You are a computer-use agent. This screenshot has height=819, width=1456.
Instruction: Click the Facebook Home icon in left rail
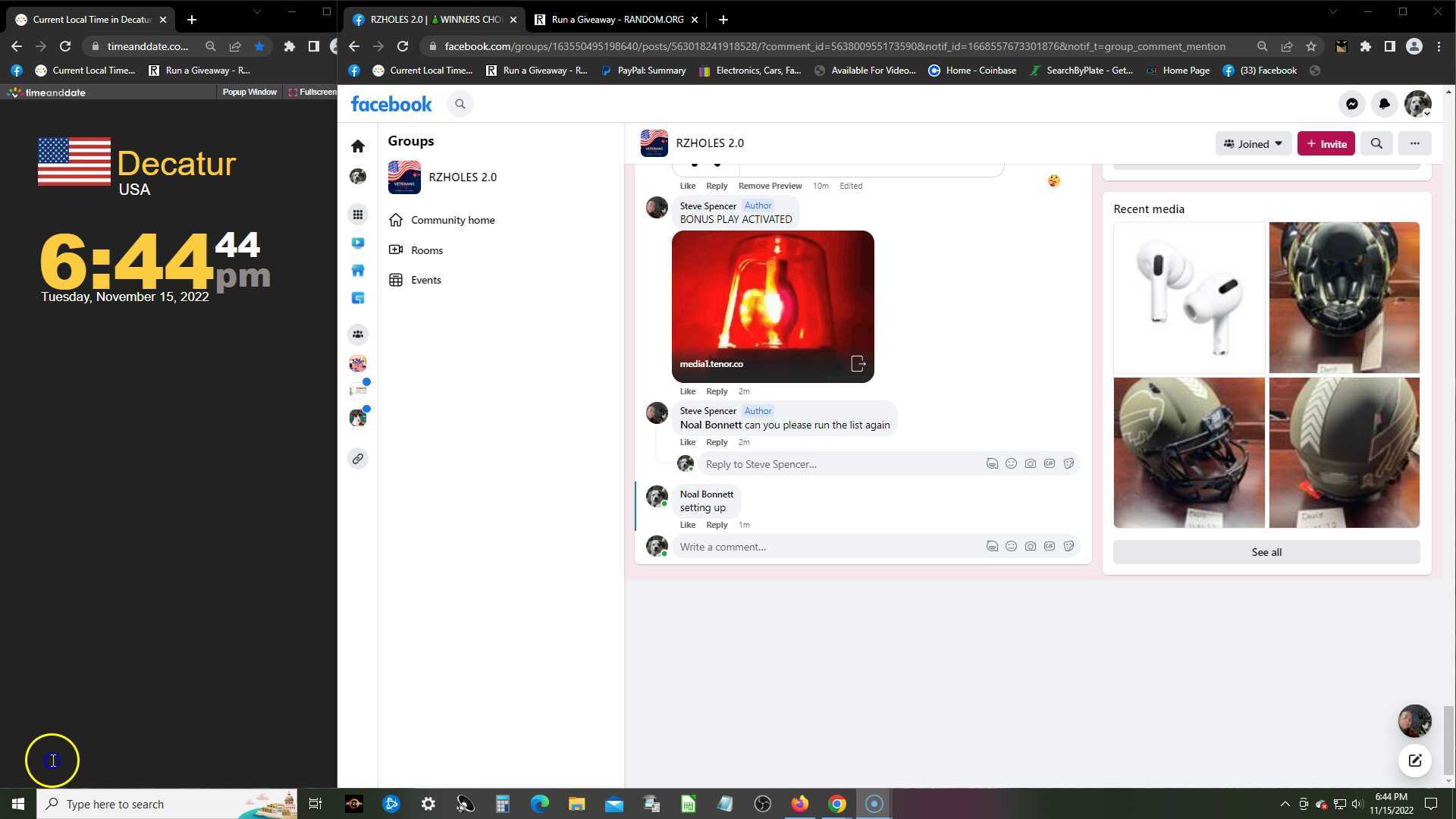pyautogui.click(x=358, y=146)
